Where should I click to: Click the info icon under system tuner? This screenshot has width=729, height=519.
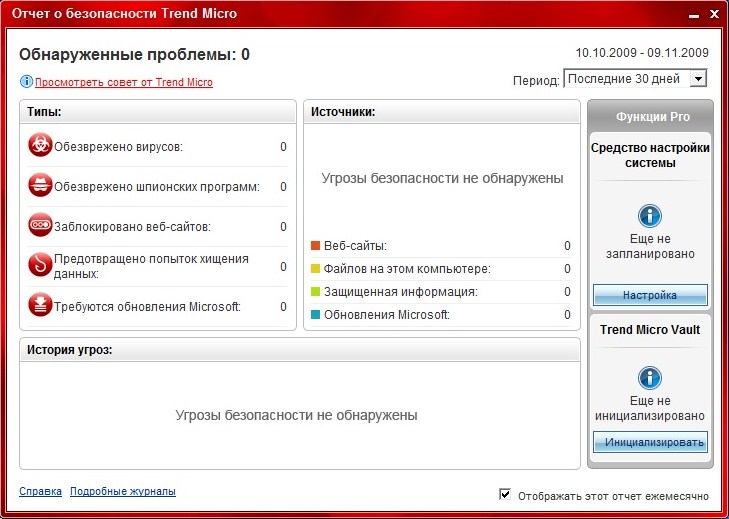[650, 216]
